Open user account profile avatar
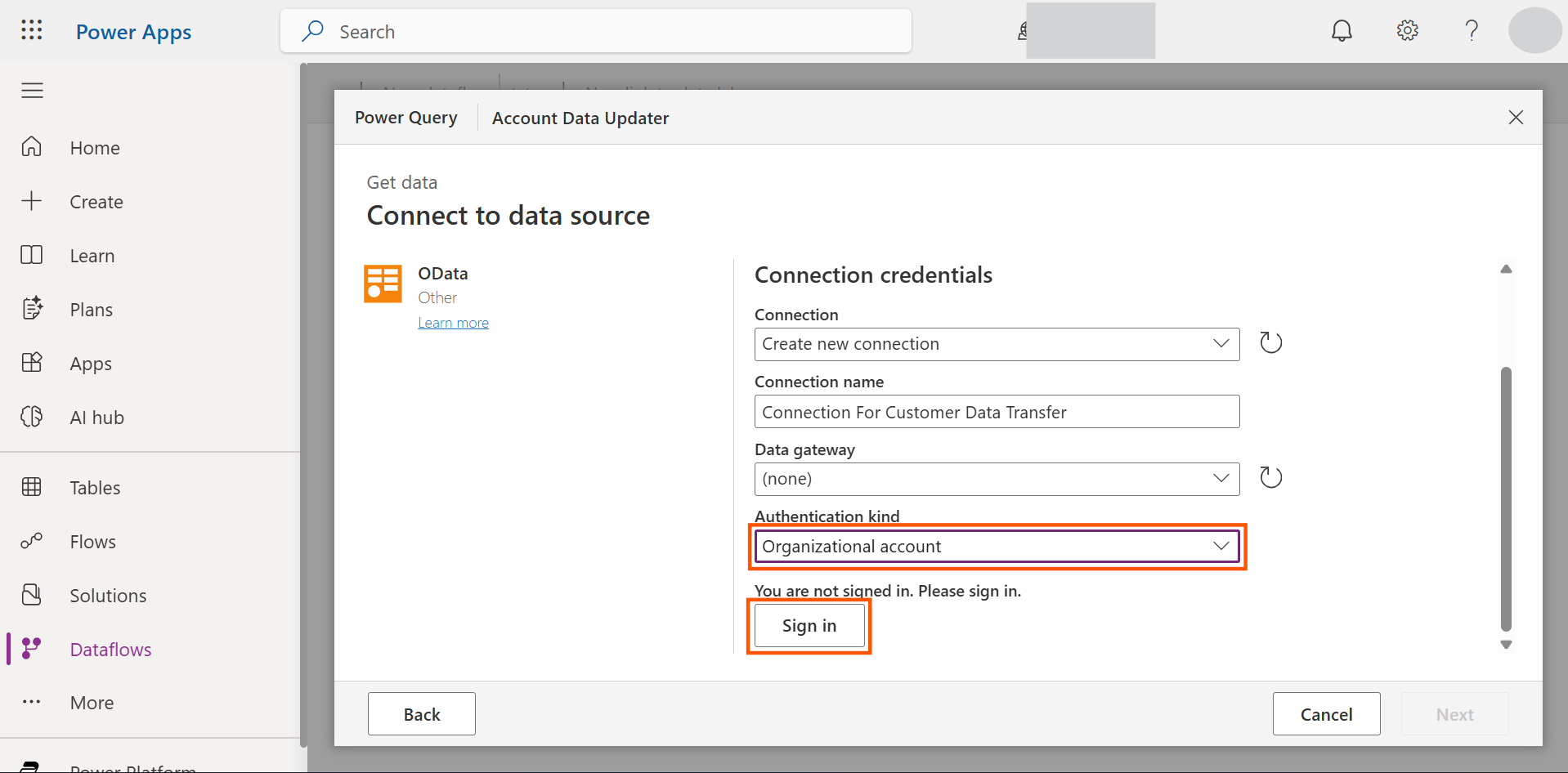 pyautogui.click(x=1534, y=31)
